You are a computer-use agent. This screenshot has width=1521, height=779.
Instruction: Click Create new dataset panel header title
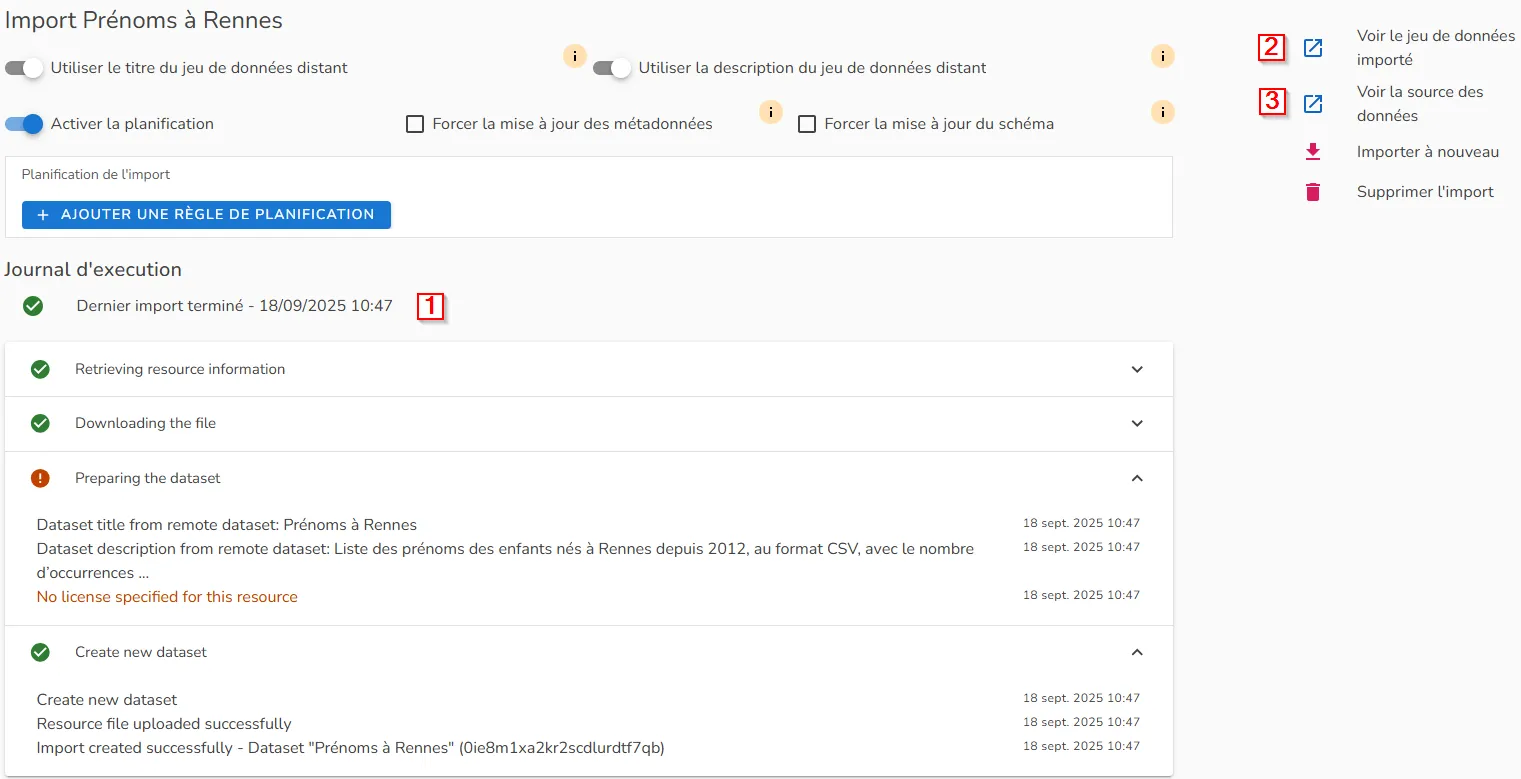141,652
